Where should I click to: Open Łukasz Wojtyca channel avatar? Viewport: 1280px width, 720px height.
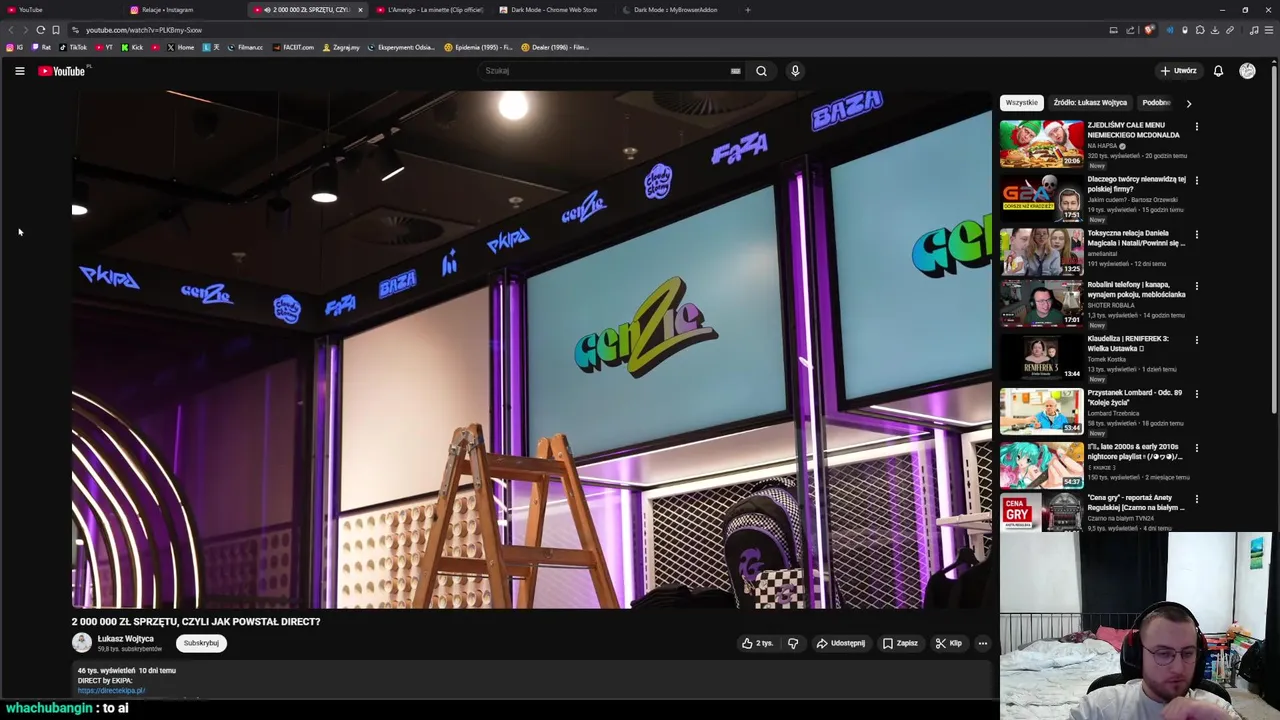click(x=82, y=643)
